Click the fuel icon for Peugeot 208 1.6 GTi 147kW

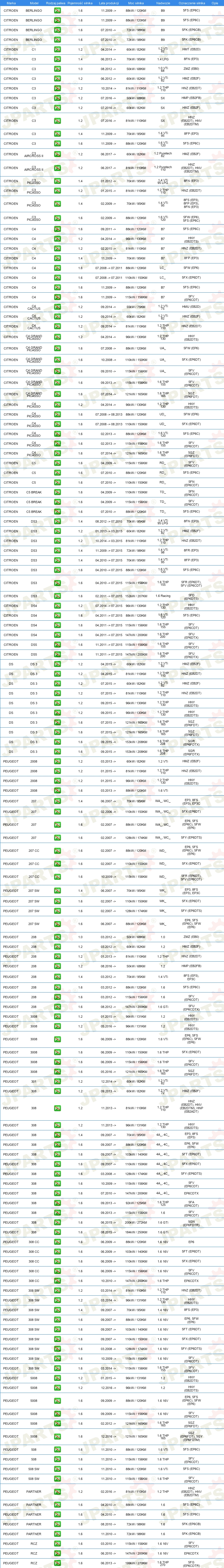(57, 1007)
